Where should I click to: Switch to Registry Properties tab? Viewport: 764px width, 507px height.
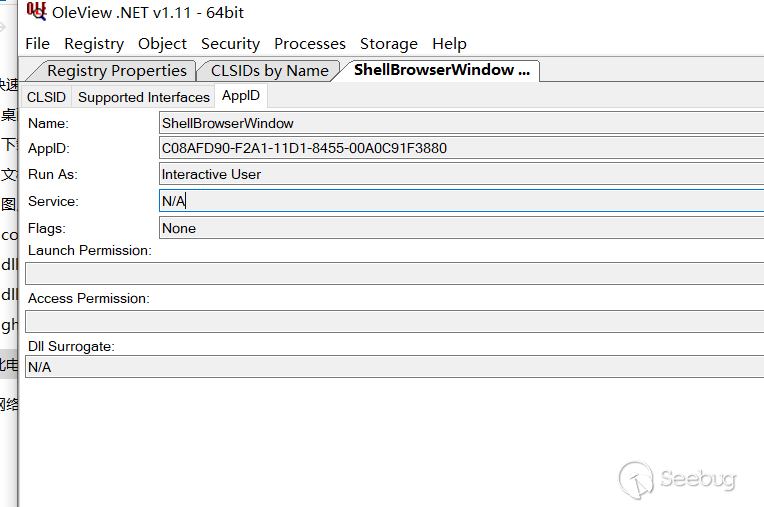pos(116,71)
